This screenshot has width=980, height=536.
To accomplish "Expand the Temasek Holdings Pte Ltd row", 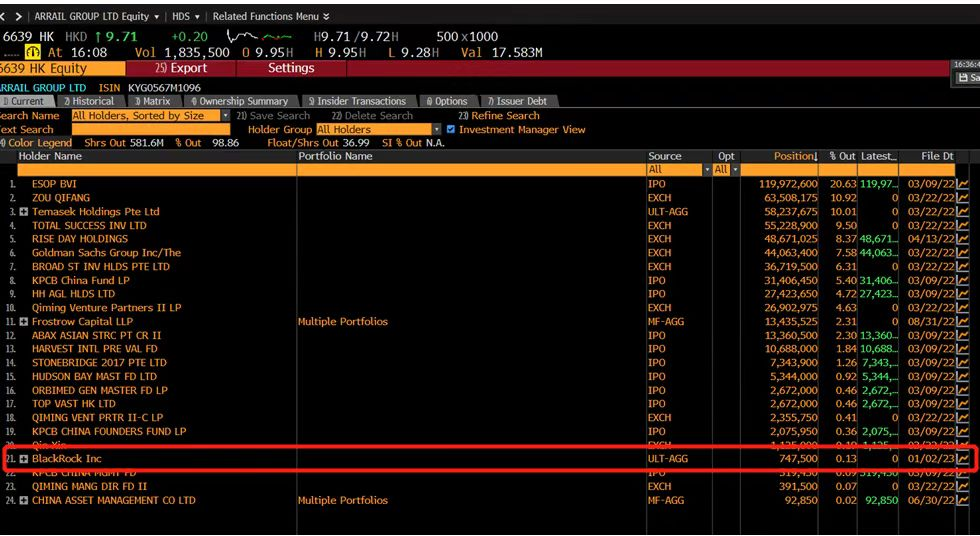I will pyautogui.click(x=24, y=212).
